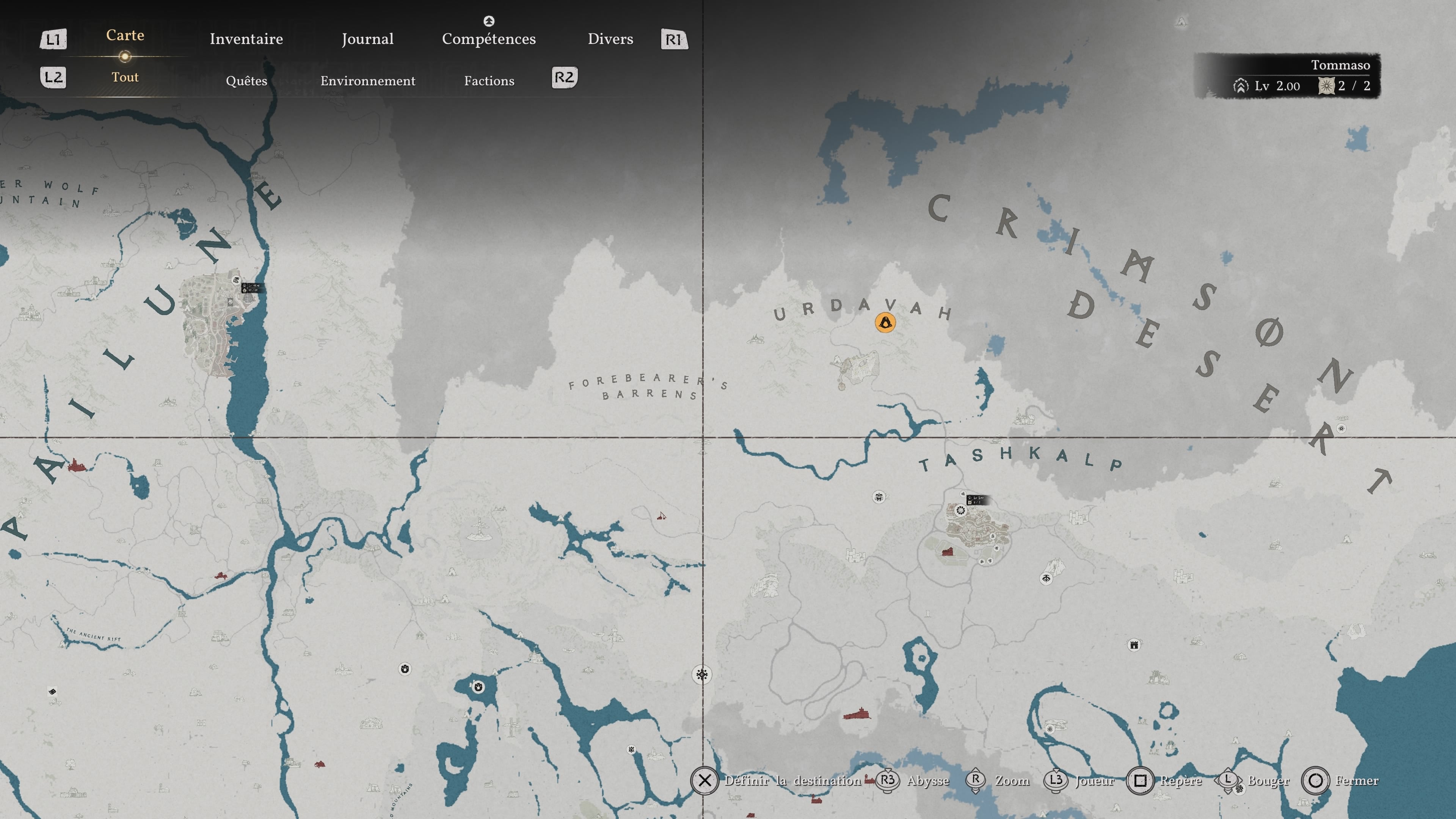Click the R2 trigger button icon

point(564,77)
